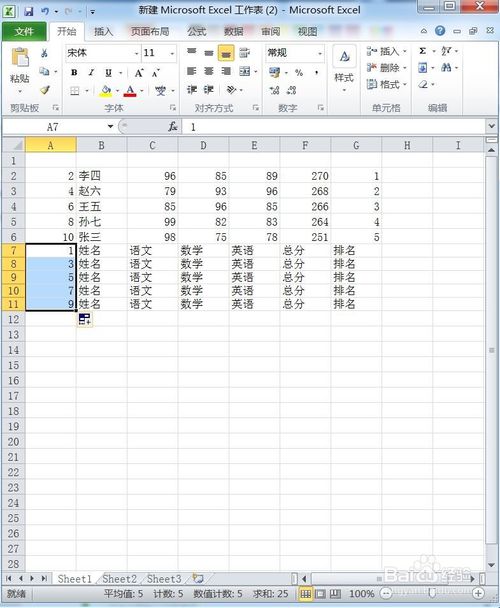Toggle Underline formatting
500x608 pixels.
point(109,73)
